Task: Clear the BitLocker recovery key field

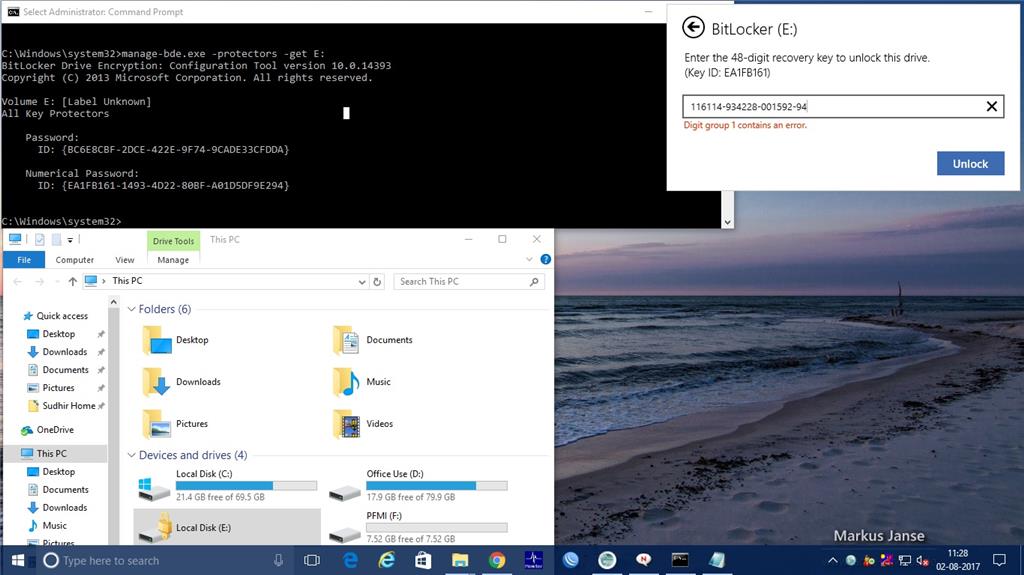Action: (x=991, y=107)
